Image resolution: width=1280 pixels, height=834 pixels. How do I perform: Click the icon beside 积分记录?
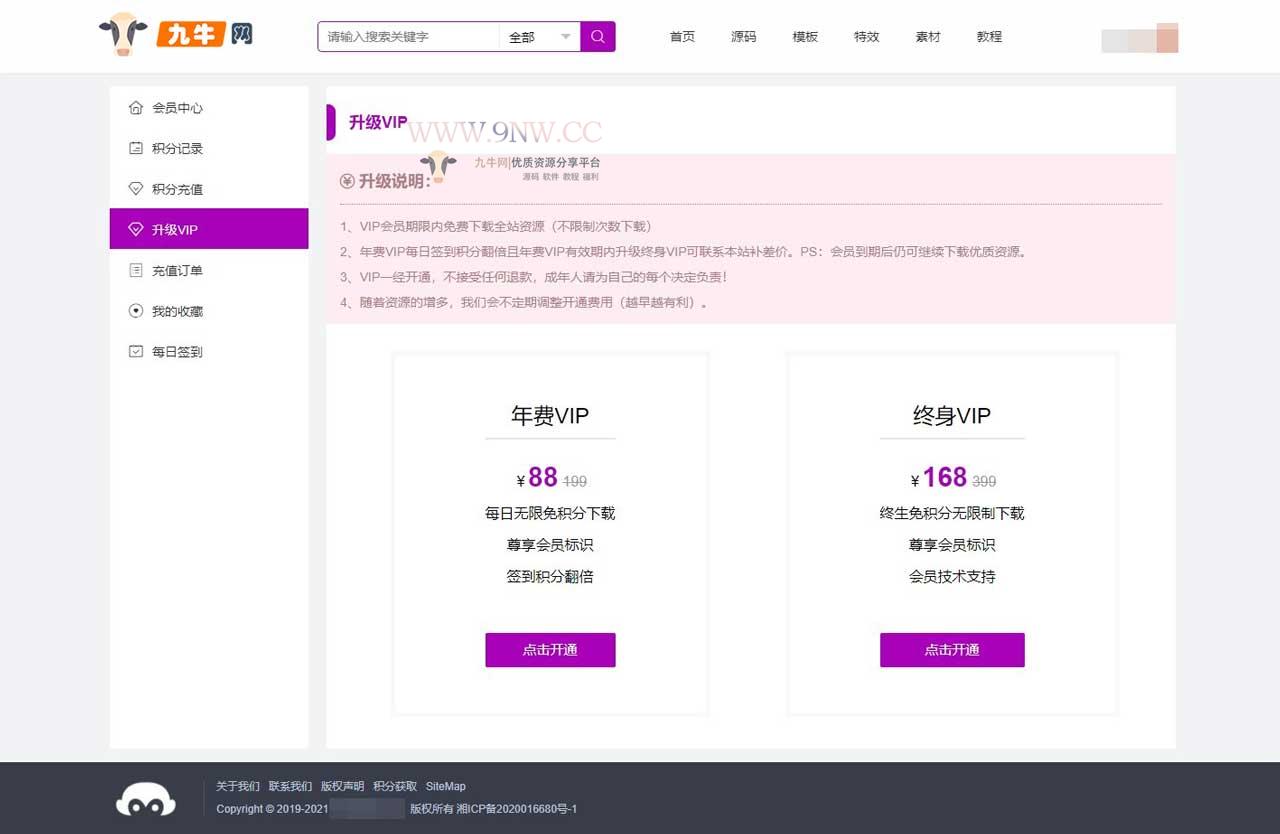click(136, 148)
